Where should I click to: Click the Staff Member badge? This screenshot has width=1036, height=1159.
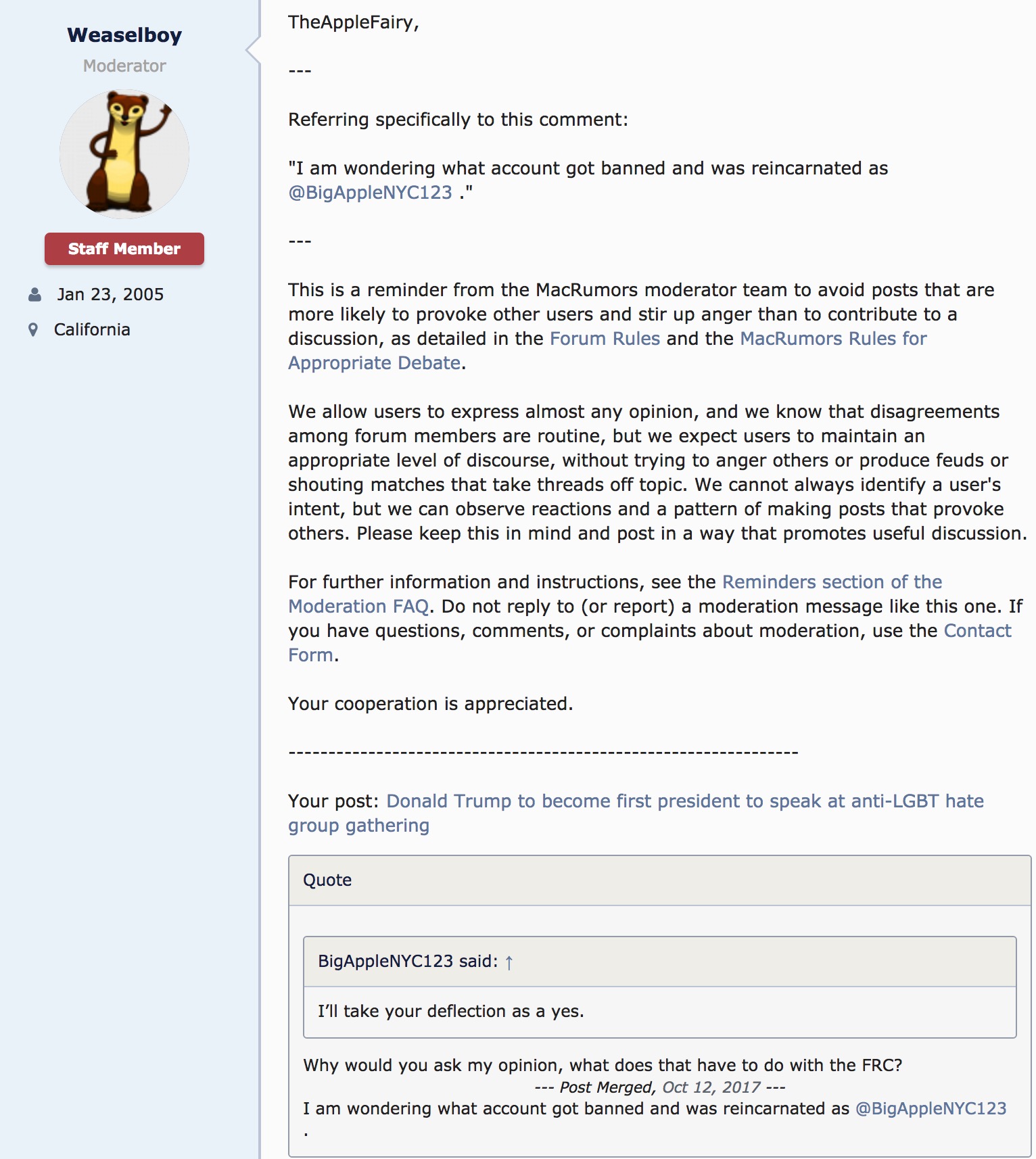point(124,249)
